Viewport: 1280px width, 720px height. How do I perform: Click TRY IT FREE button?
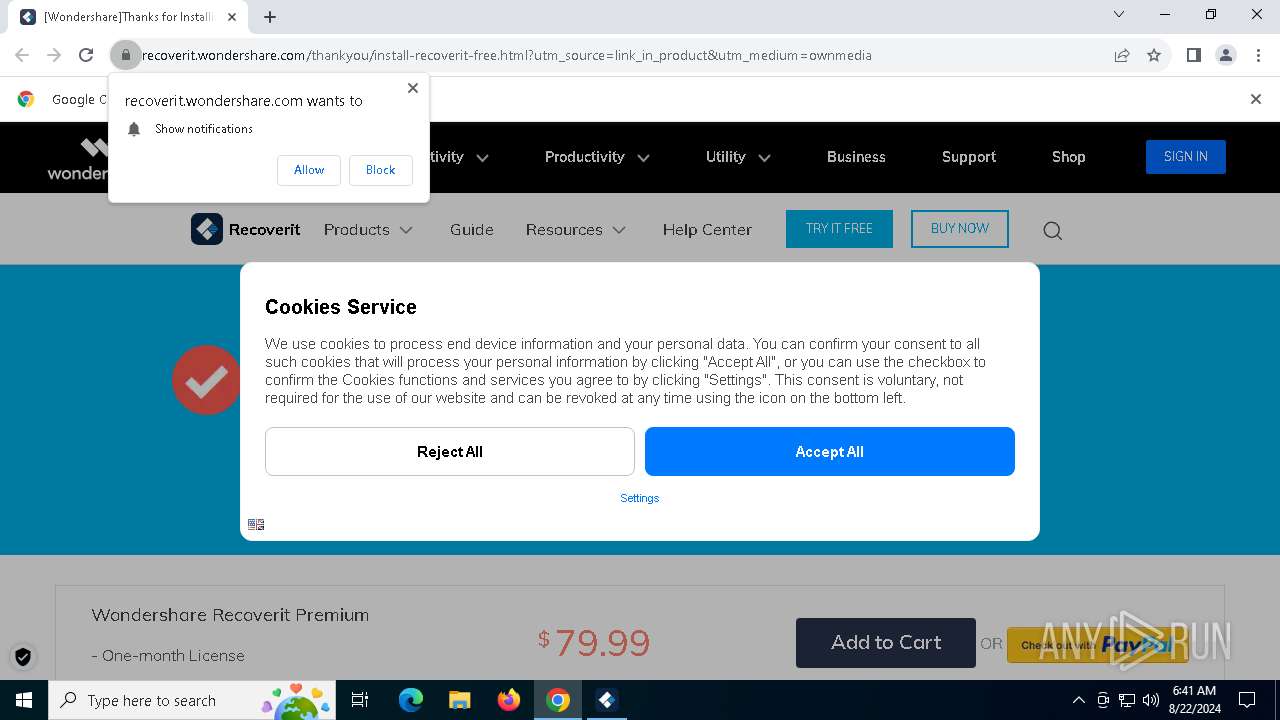[x=839, y=229]
